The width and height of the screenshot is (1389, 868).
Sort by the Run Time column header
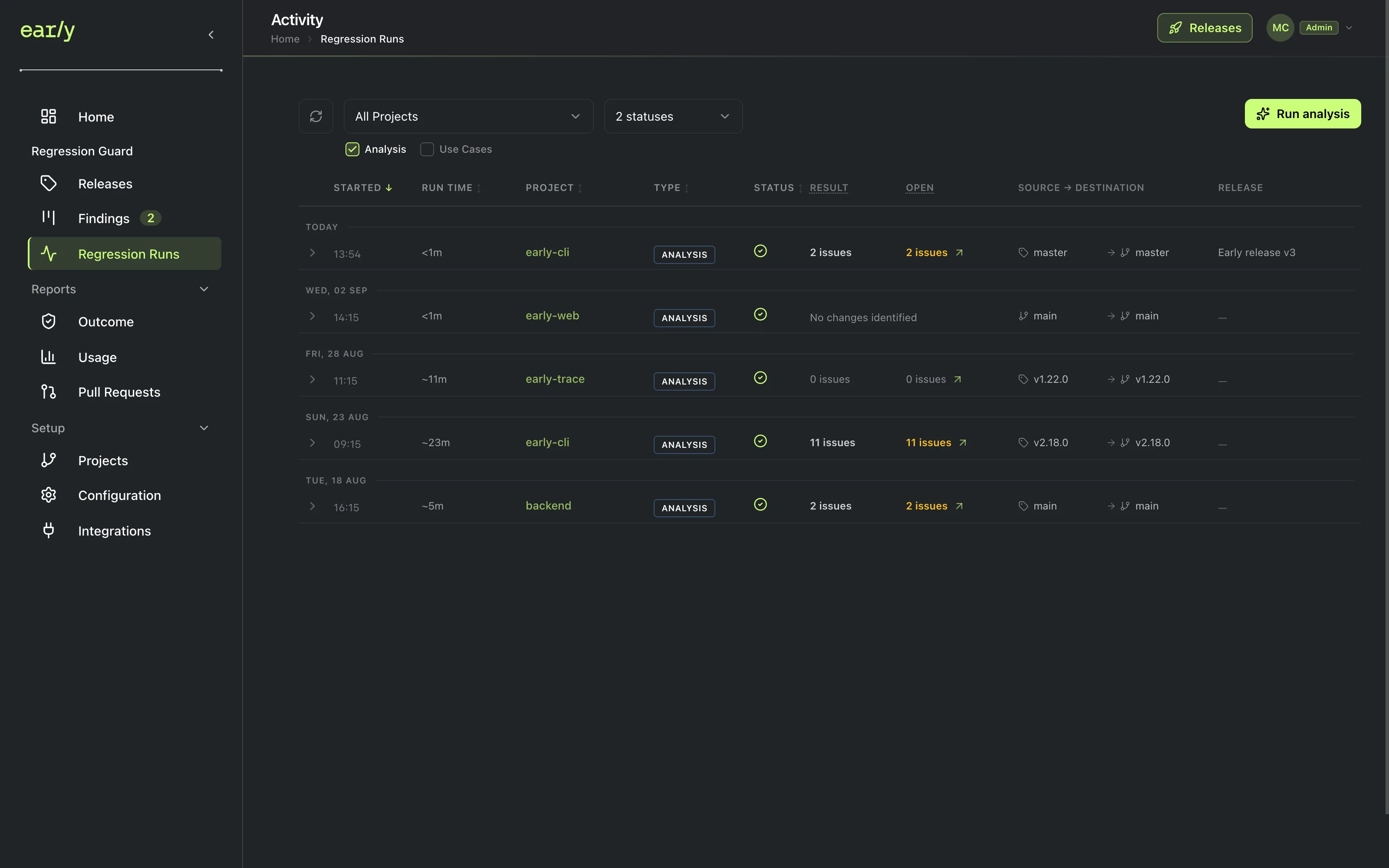tap(451, 188)
